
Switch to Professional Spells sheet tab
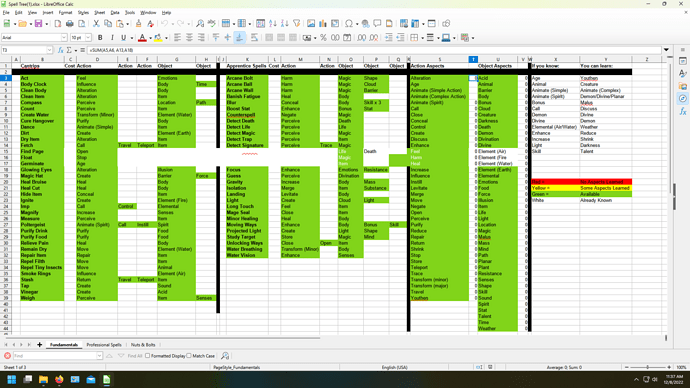[x=104, y=345]
